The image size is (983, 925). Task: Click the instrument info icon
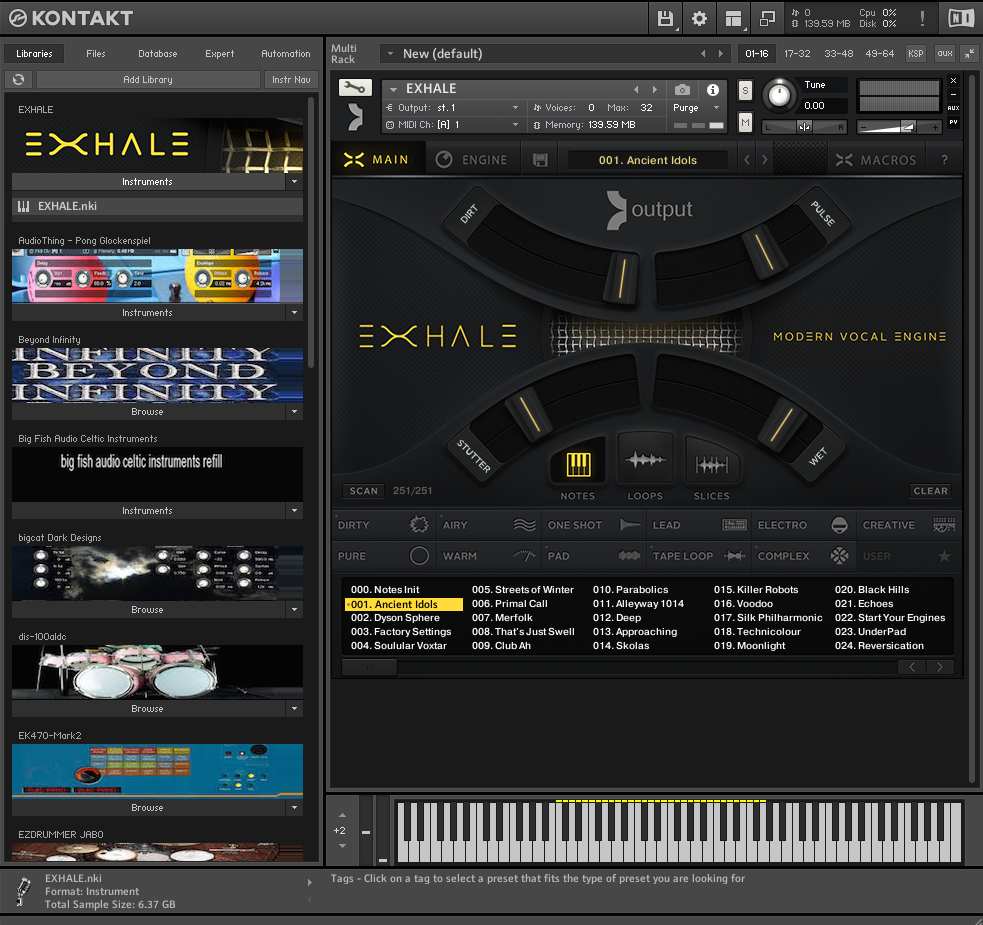pos(713,90)
